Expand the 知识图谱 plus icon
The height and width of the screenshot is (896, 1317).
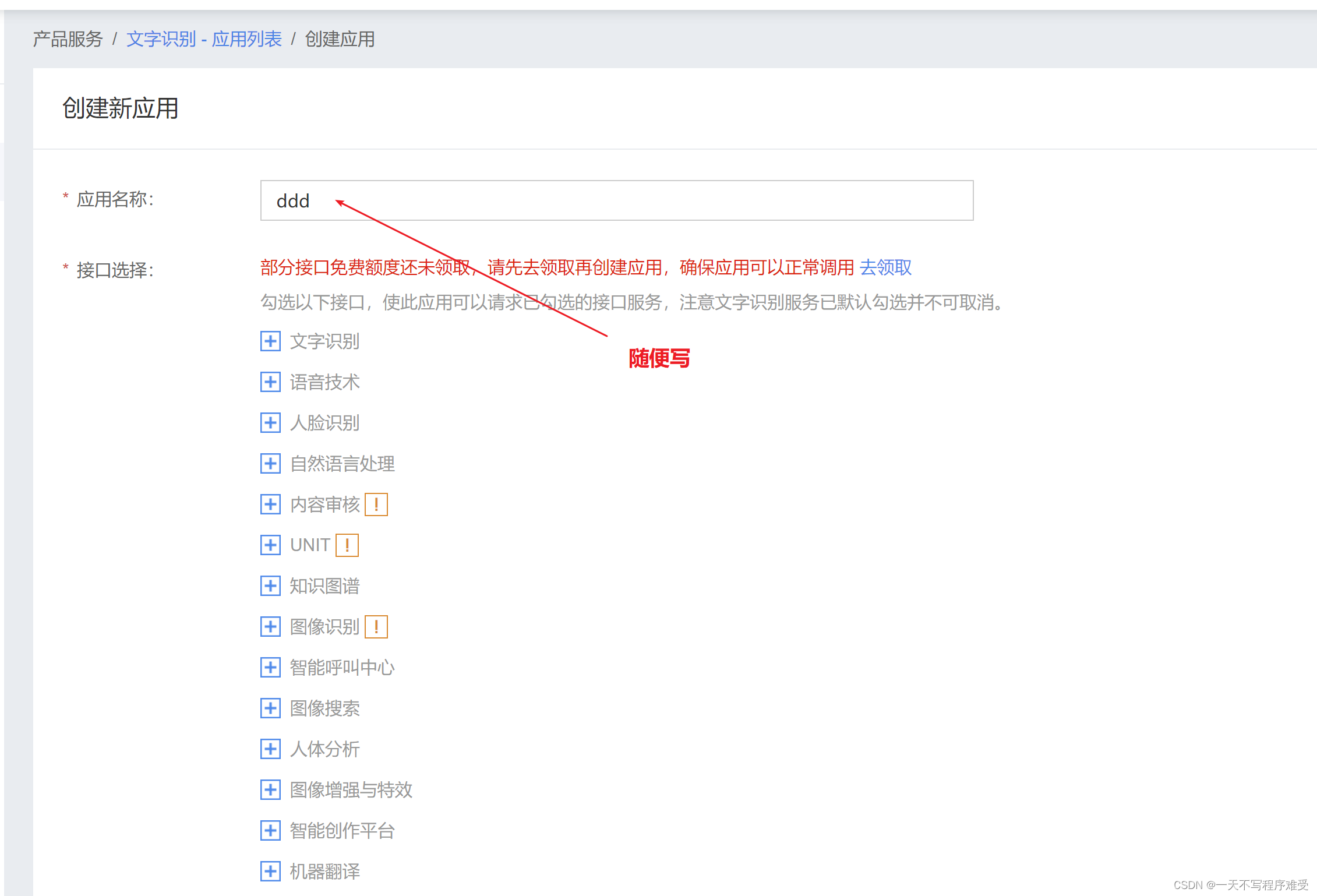[x=270, y=586]
